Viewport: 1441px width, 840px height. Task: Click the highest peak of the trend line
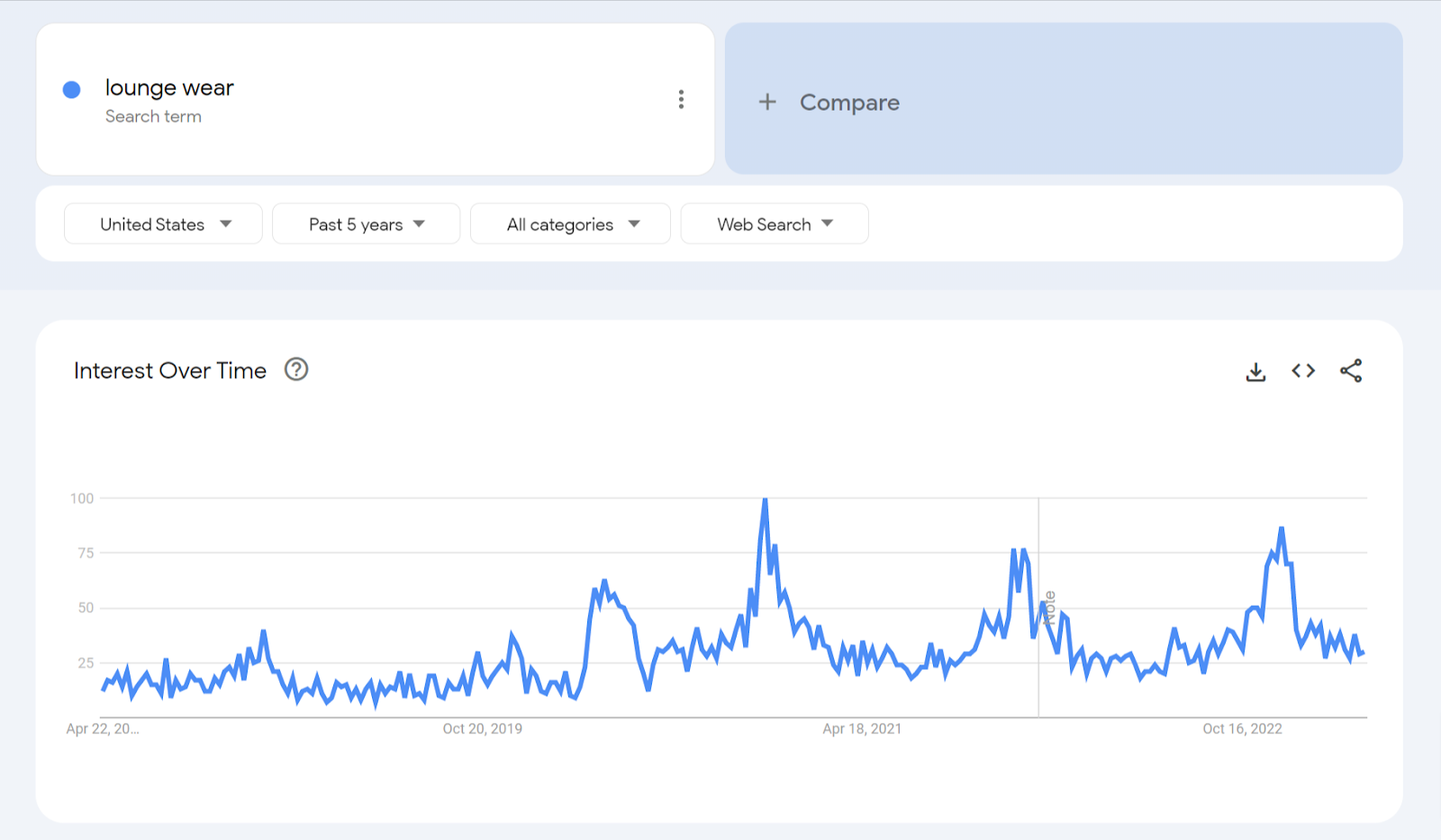[x=765, y=501]
